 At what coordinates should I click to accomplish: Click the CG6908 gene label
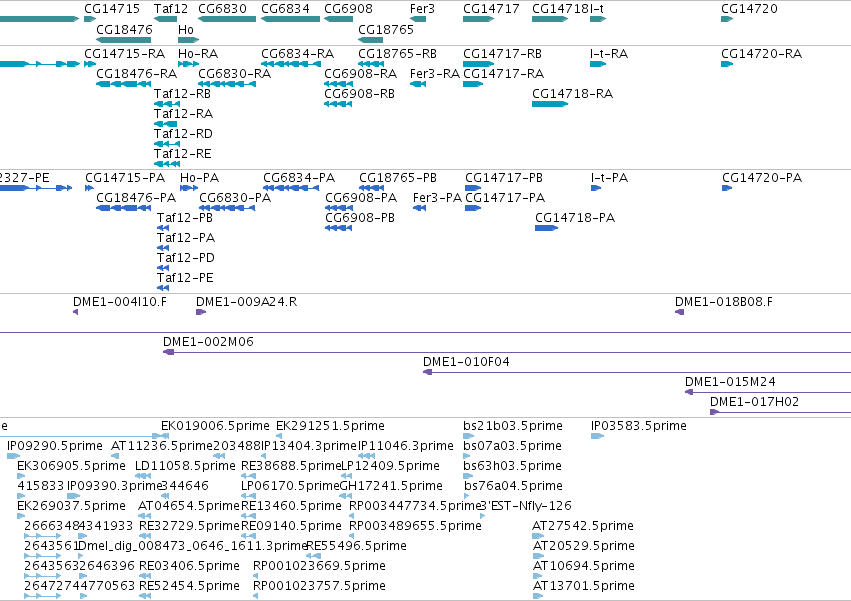pyautogui.click(x=348, y=9)
